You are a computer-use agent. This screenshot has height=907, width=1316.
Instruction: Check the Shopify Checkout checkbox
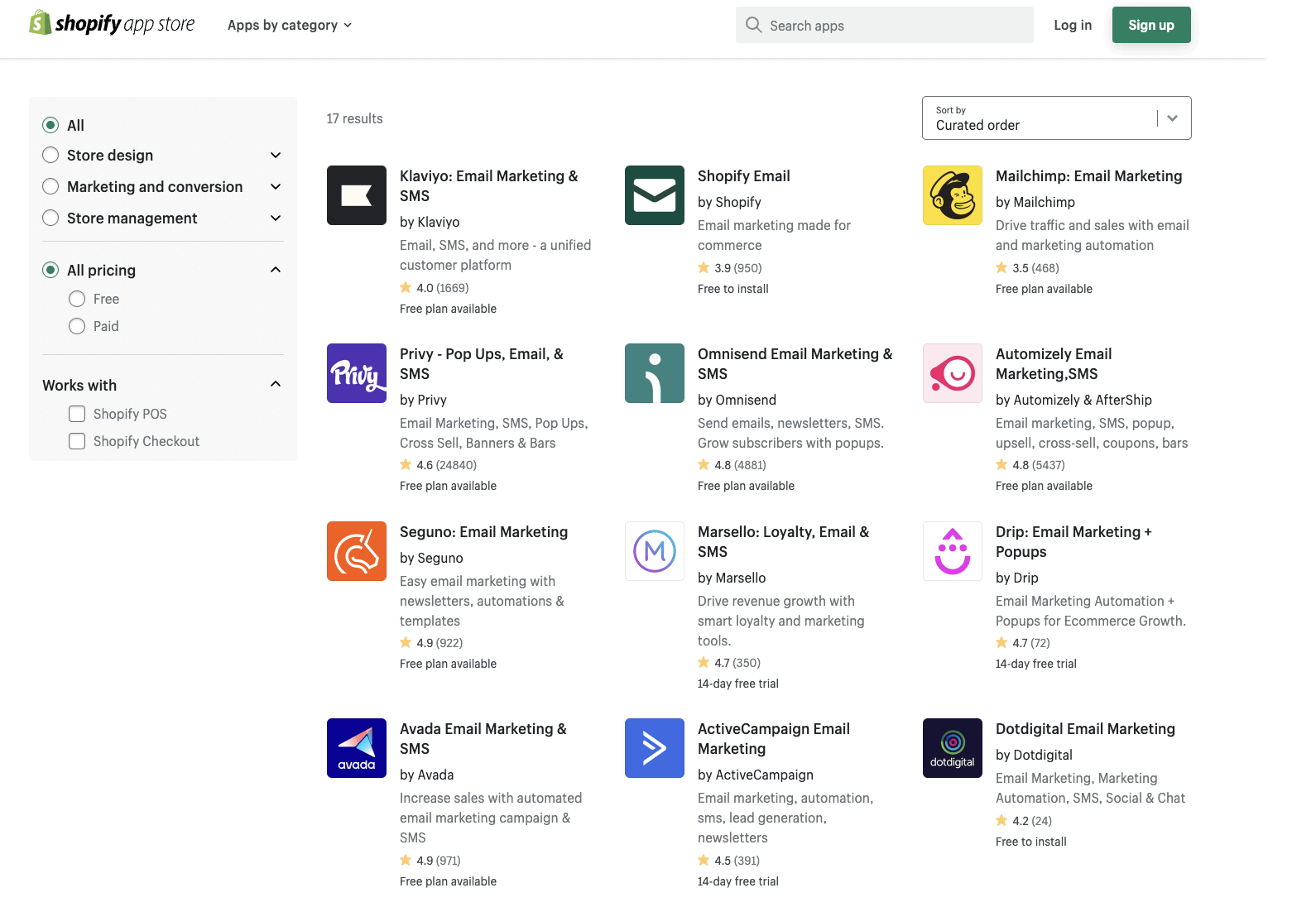click(77, 441)
